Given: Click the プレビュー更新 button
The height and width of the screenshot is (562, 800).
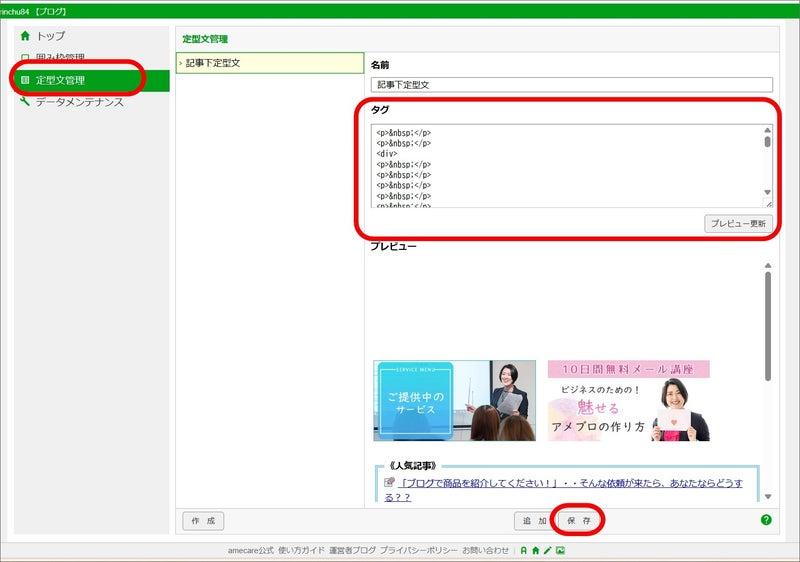Looking at the screenshot, I should coord(738,223).
